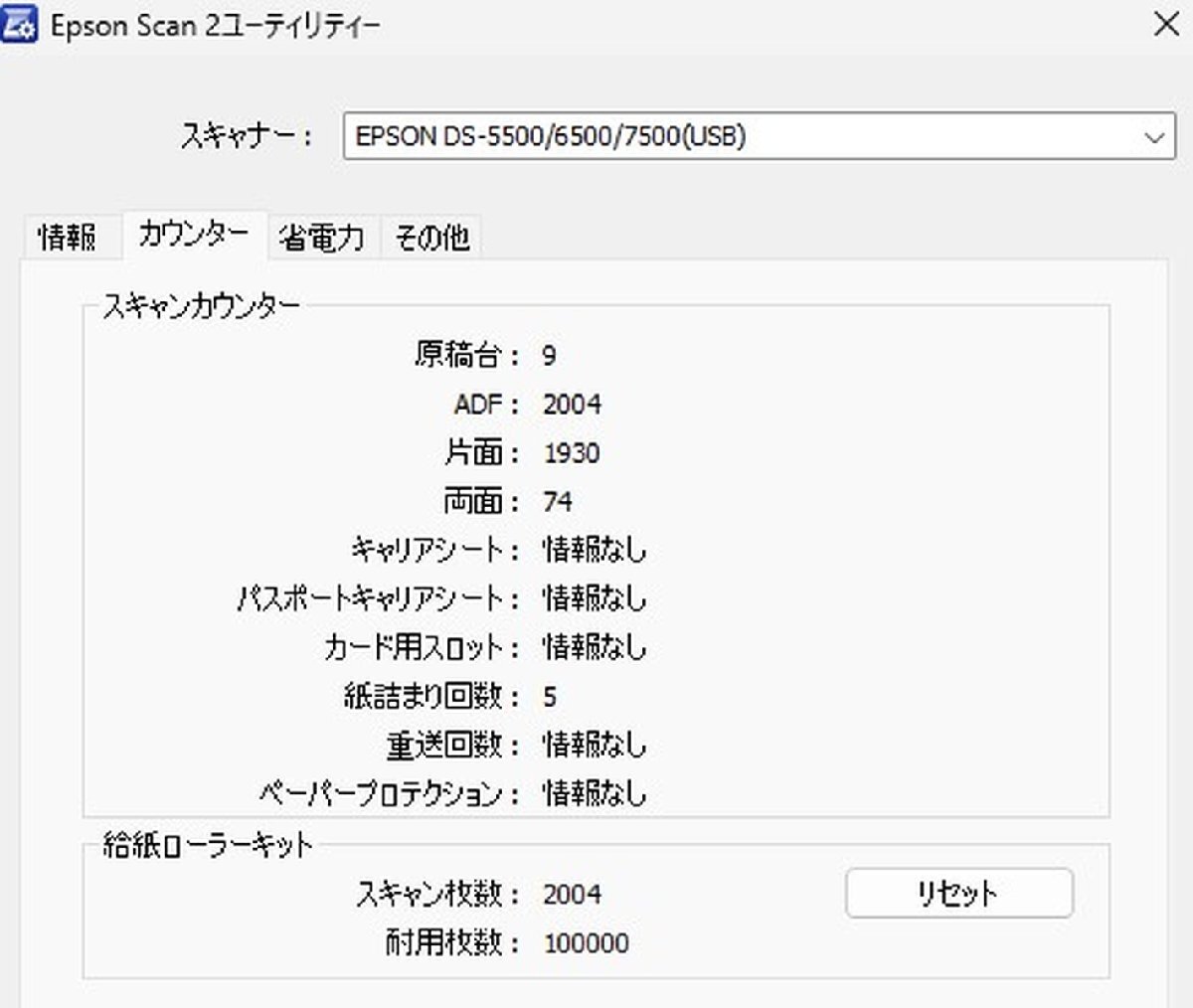Open the スキャナー device dropdown
The height and width of the screenshot is (1008, 1193).
point(760,136)
